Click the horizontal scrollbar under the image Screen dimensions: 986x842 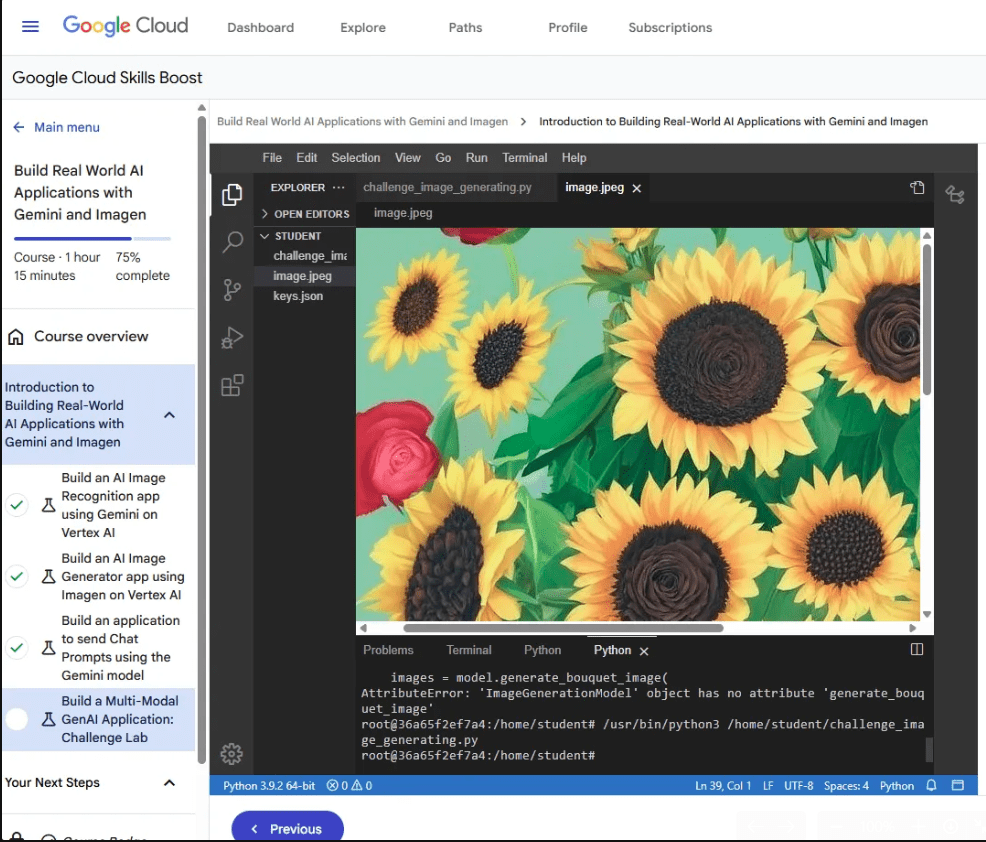[x=562, y=628]
